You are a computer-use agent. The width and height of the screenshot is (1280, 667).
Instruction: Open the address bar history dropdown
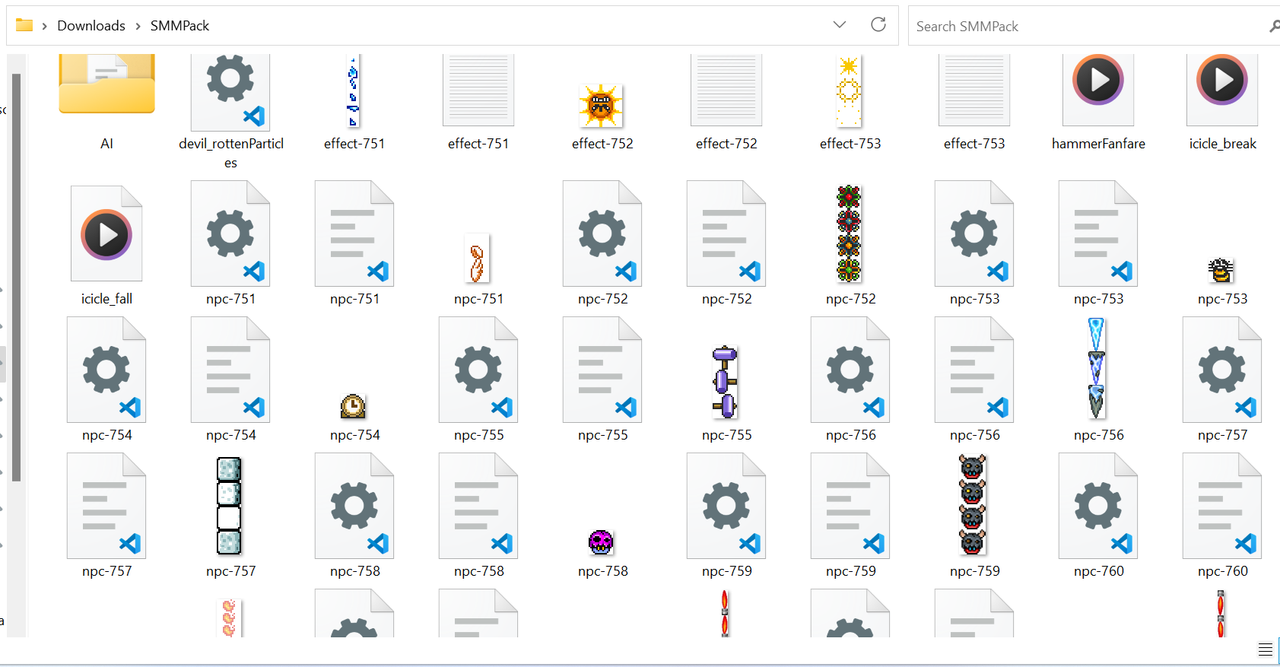point(840,25)
